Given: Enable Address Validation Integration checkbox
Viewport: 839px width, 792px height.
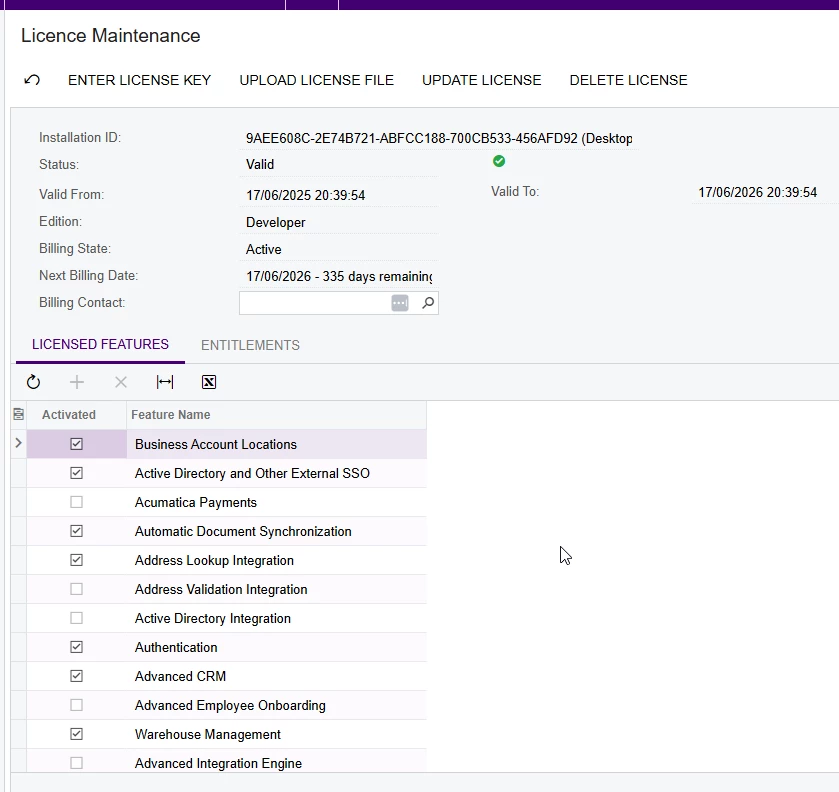Looking at the screenshot, I should pos(77,589).
